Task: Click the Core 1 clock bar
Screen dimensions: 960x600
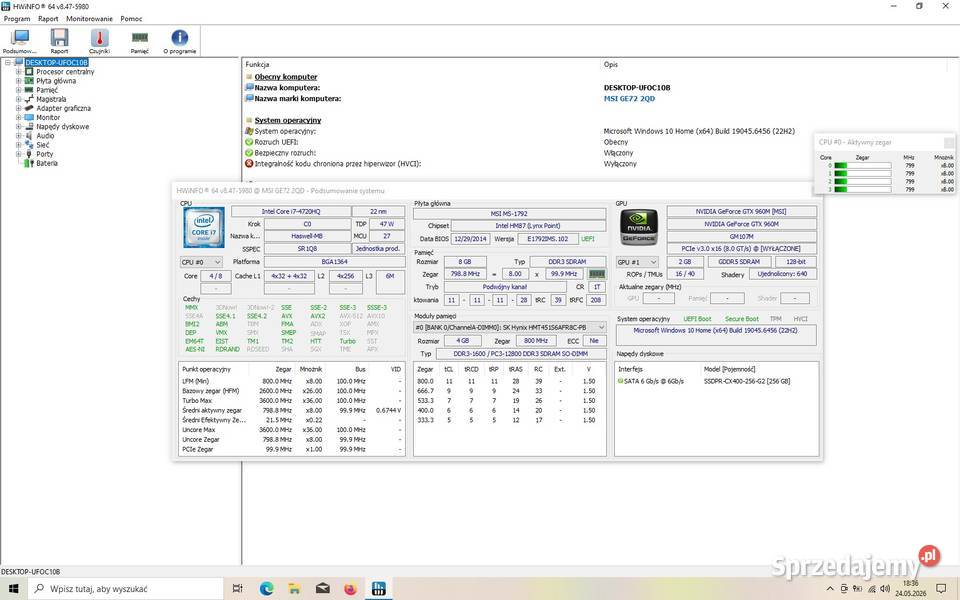Action: (x=863, y=174)
